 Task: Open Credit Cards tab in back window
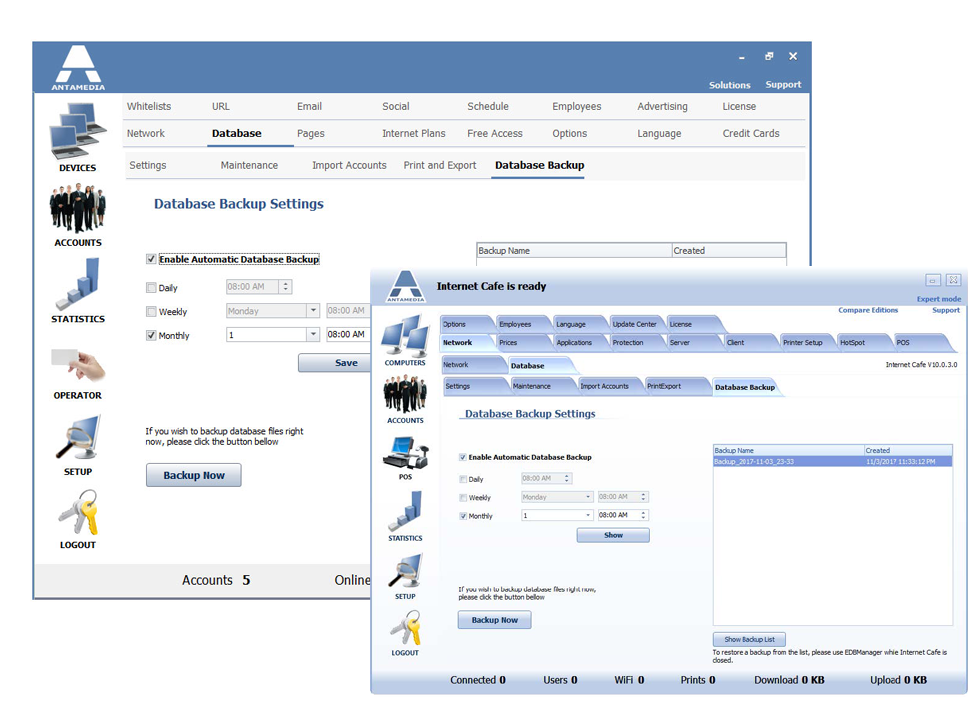pyautogui.click(x=750, y=134)
